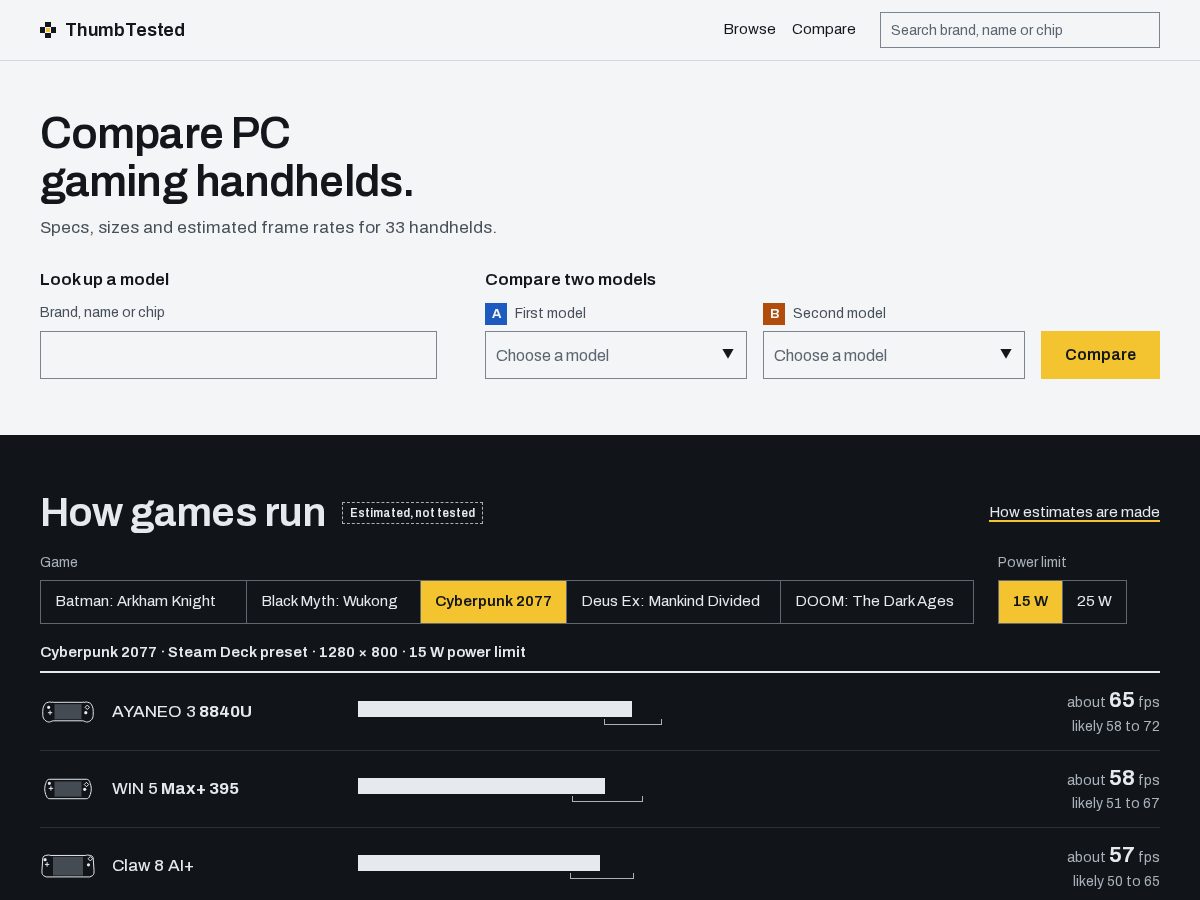This screenshot has width=1200, height=900.
Task: Open the AYANEO 3 8840U model
Action: tap(182, 712)
